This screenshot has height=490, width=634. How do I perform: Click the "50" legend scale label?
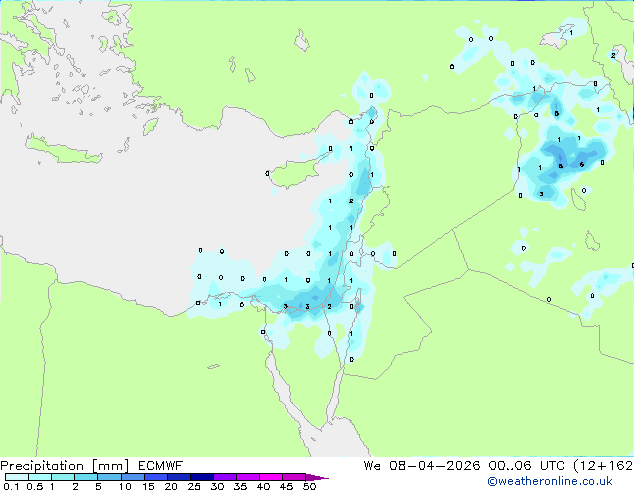pos(309,486)
